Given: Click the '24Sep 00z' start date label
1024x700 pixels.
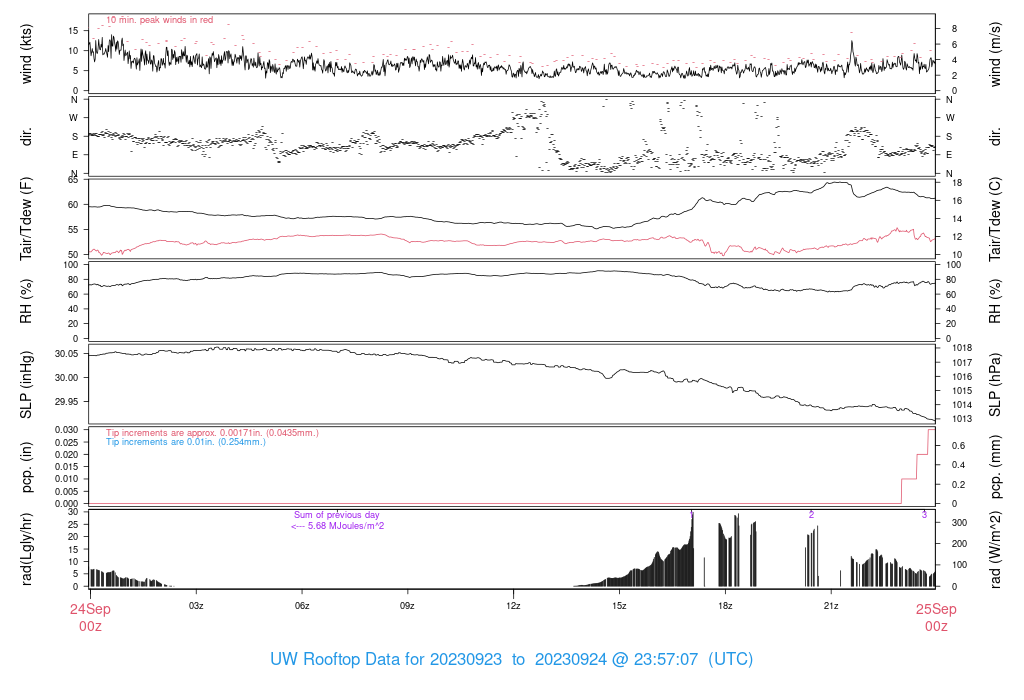Looking at the screenshot, I should click(90, 617).
